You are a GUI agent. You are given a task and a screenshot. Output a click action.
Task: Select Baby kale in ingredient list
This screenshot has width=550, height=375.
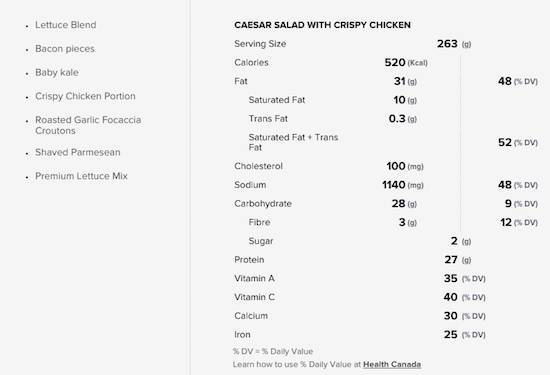pos(57,72)
